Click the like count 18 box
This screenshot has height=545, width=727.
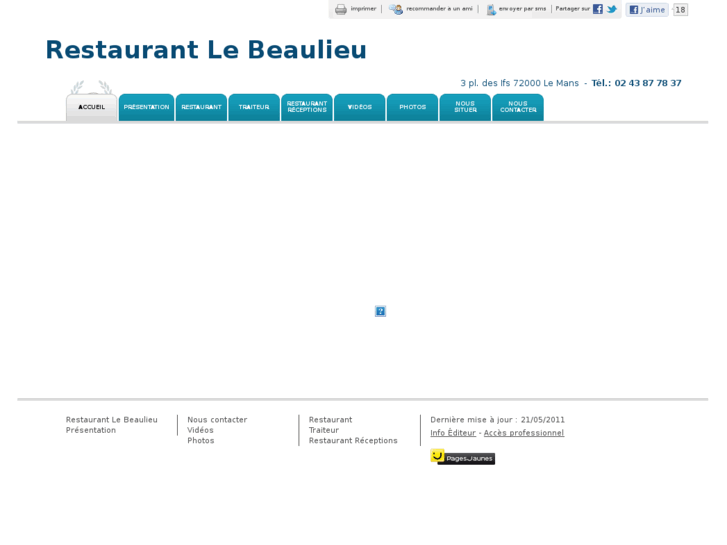(680, 10)
